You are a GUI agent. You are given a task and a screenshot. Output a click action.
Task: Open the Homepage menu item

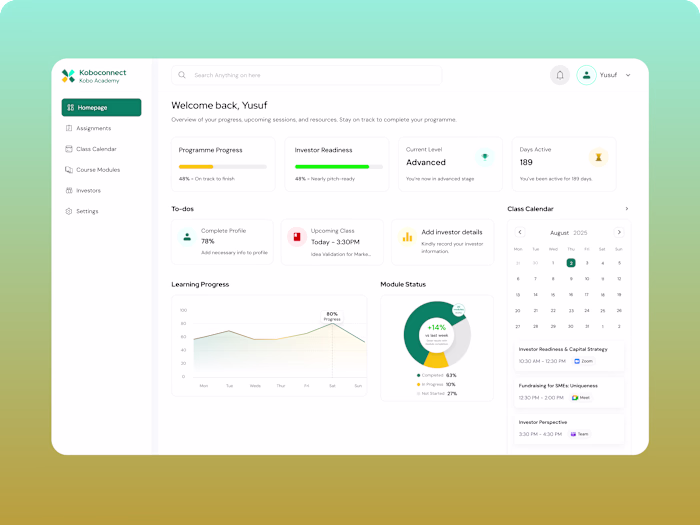101,108
